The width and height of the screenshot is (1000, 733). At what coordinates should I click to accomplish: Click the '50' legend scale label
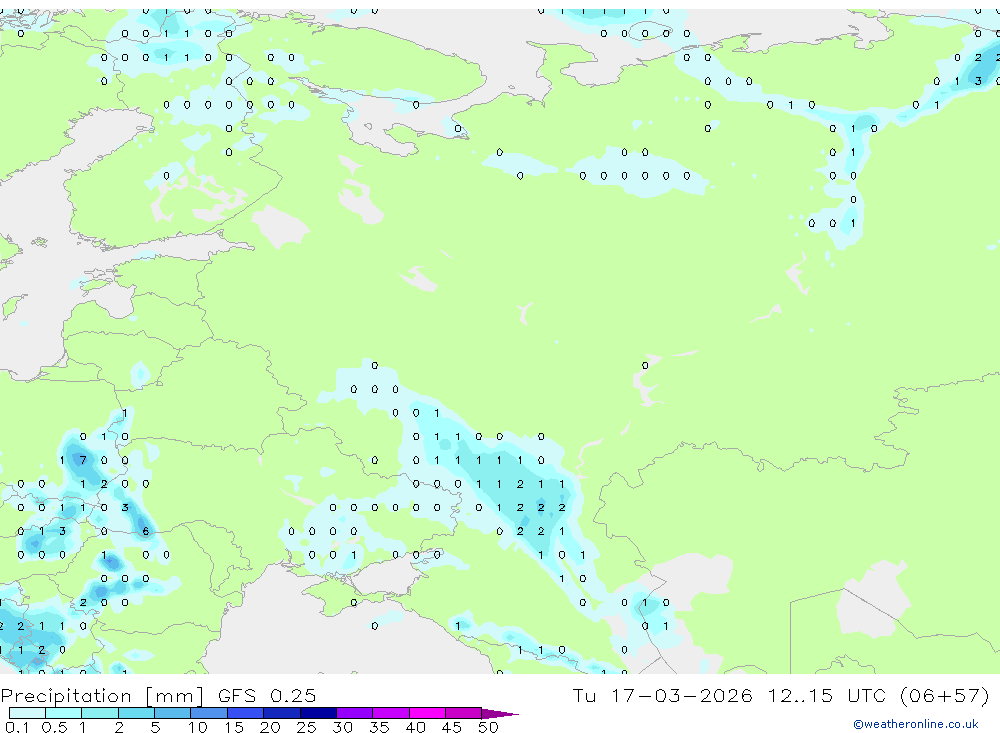[488, 727]
